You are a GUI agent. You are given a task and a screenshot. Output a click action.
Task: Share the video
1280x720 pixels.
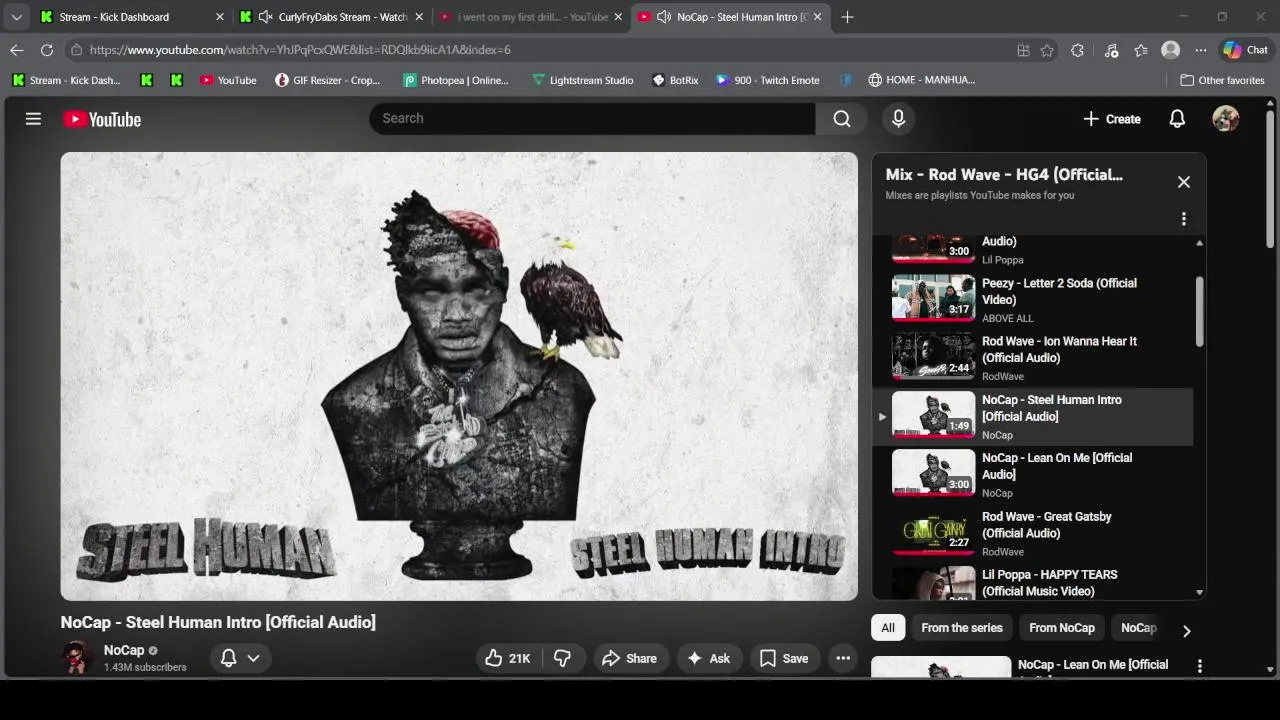coord(629,658)
